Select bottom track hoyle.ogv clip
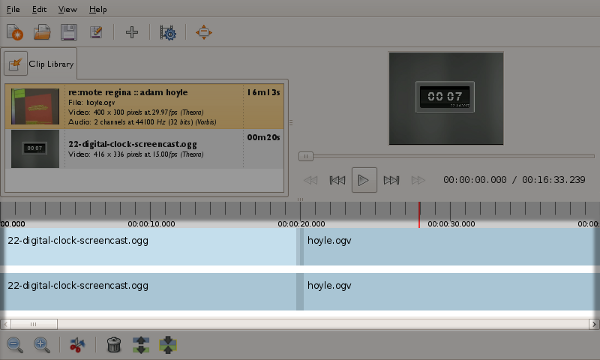This screenshot has width=600, height=360. [449, 292]
